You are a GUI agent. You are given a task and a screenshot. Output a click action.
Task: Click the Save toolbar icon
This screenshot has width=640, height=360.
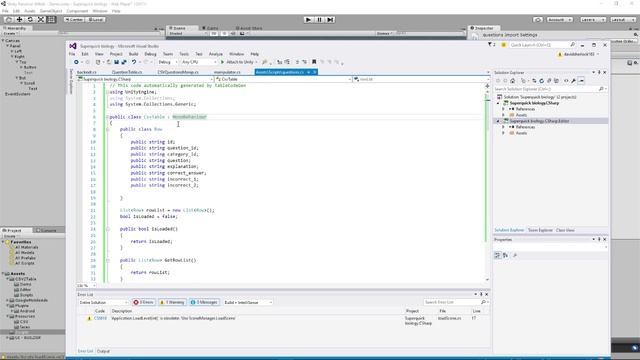pyautogui.click(x=116, y=62)
